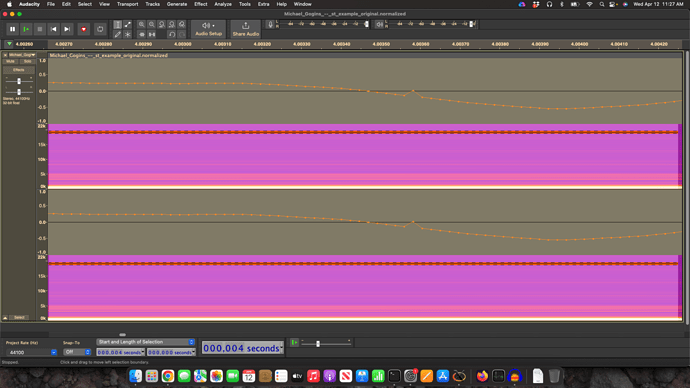Click the Zoom Out magnifier icon

pyautogui.click(x=151, y=25)
